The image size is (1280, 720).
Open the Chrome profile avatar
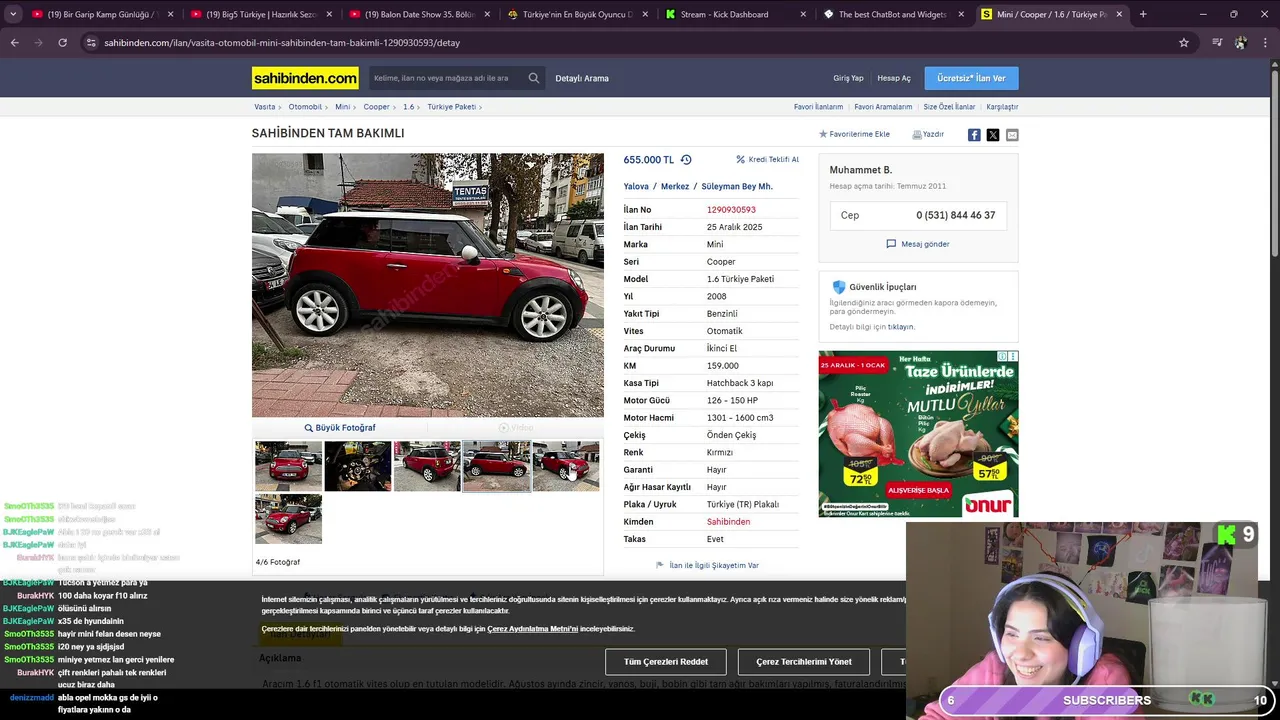tap(1240, 43)
